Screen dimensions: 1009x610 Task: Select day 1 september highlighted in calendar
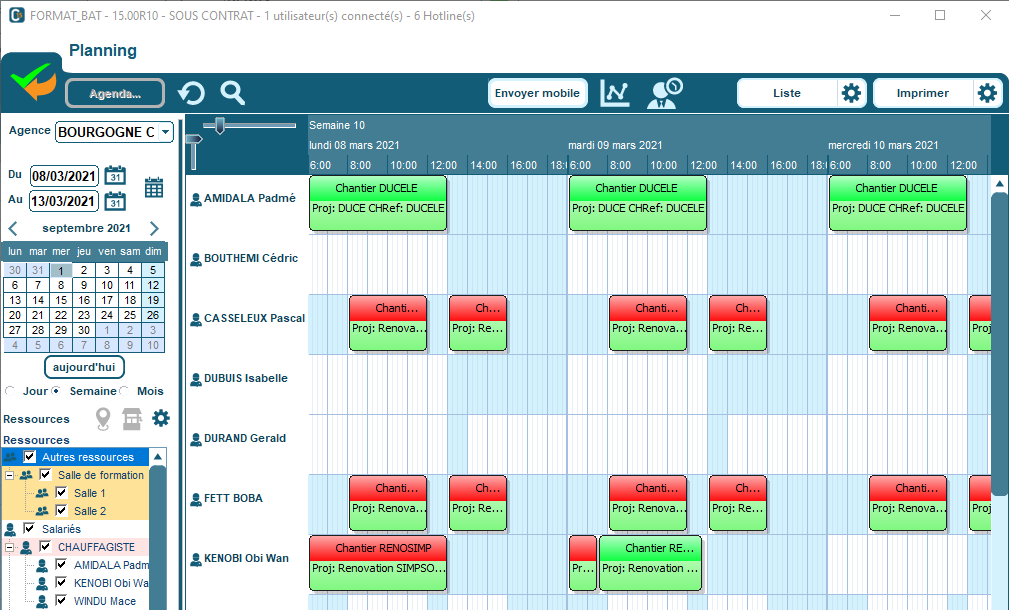pyautogui.click(x=61, y=270)
